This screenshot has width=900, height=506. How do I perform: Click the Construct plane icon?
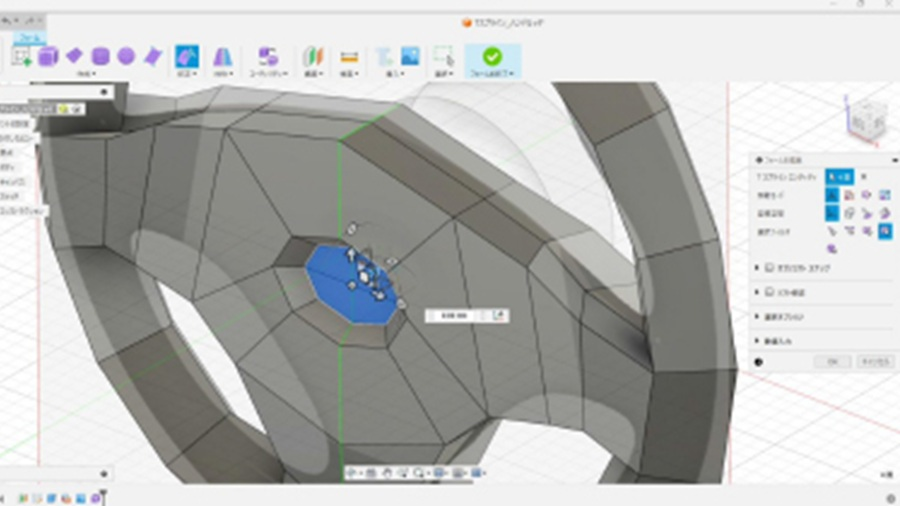pos(313,57)
